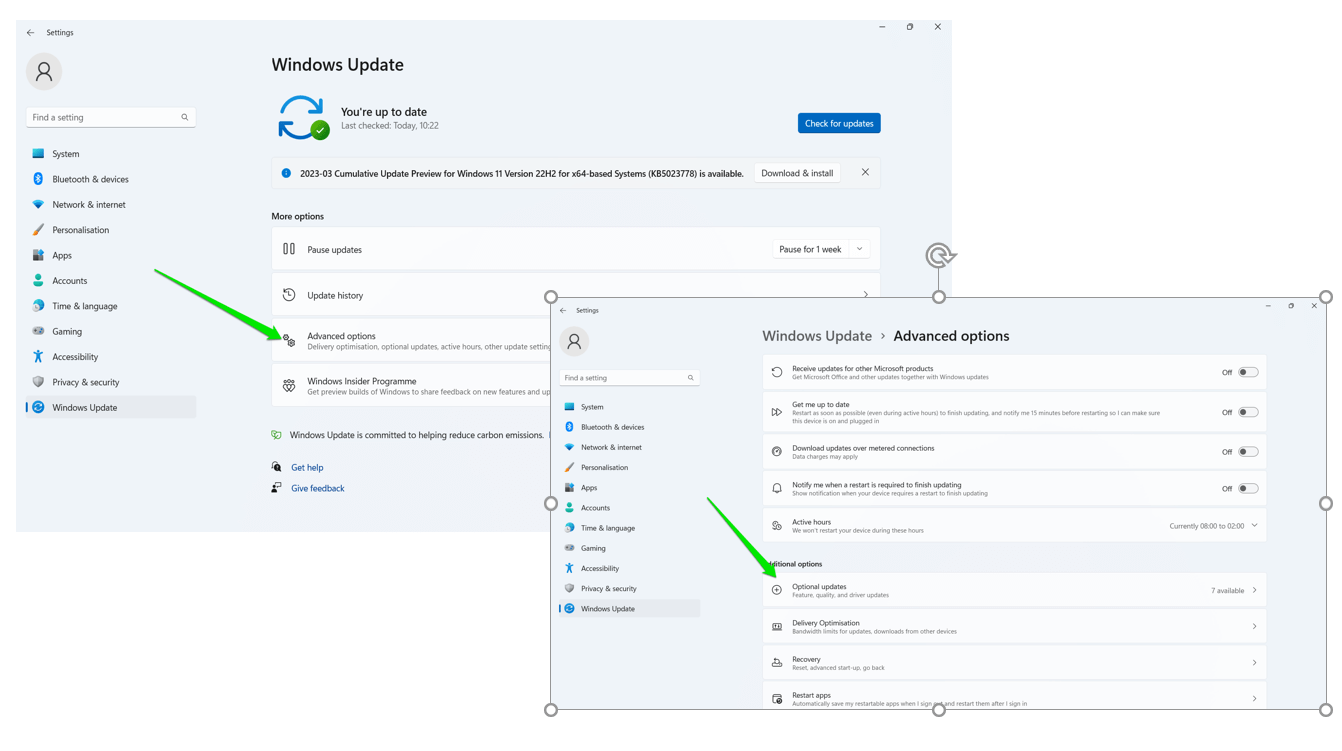Image resolution: width=1342 pixels, height=751 pixels.
Task: Click the right middle selection handle of the front screenshot
Action: coord(1326,503)
